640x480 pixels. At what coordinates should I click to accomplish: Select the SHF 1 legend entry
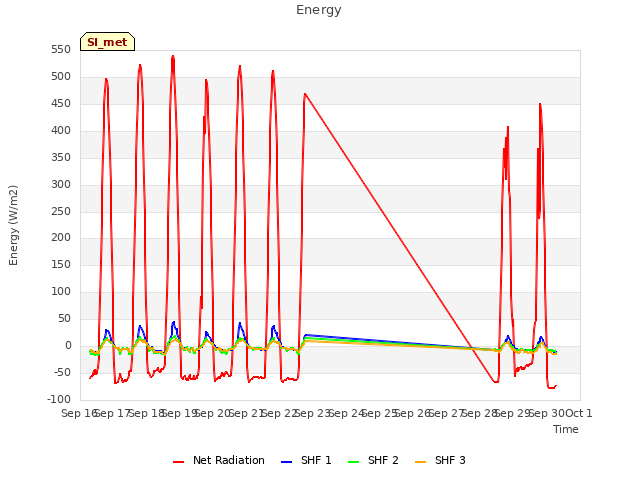pyautogui.click(x=306, y=460)
